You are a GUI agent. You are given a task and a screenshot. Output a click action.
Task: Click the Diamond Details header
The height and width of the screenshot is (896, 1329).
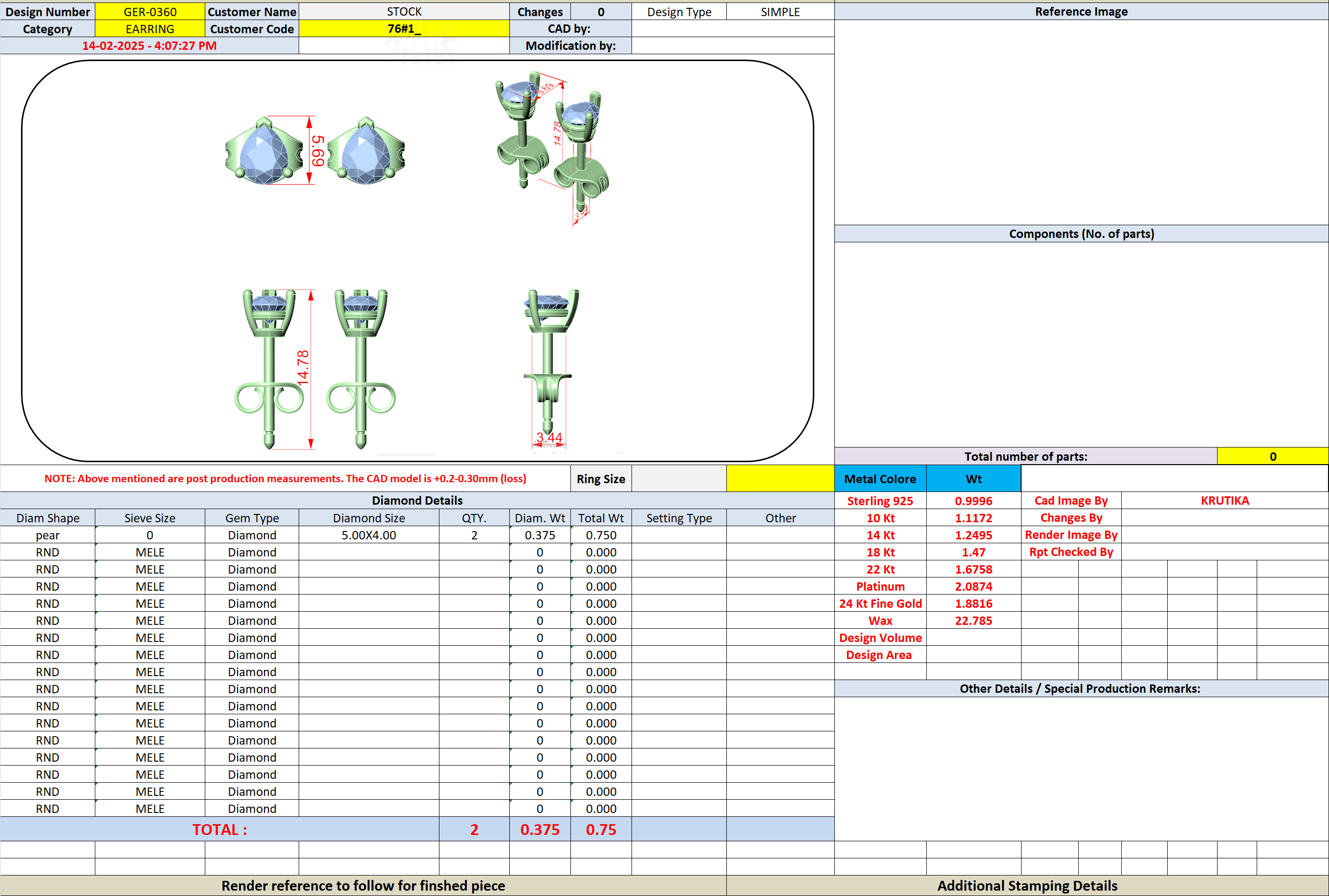[x=417, y=501]
